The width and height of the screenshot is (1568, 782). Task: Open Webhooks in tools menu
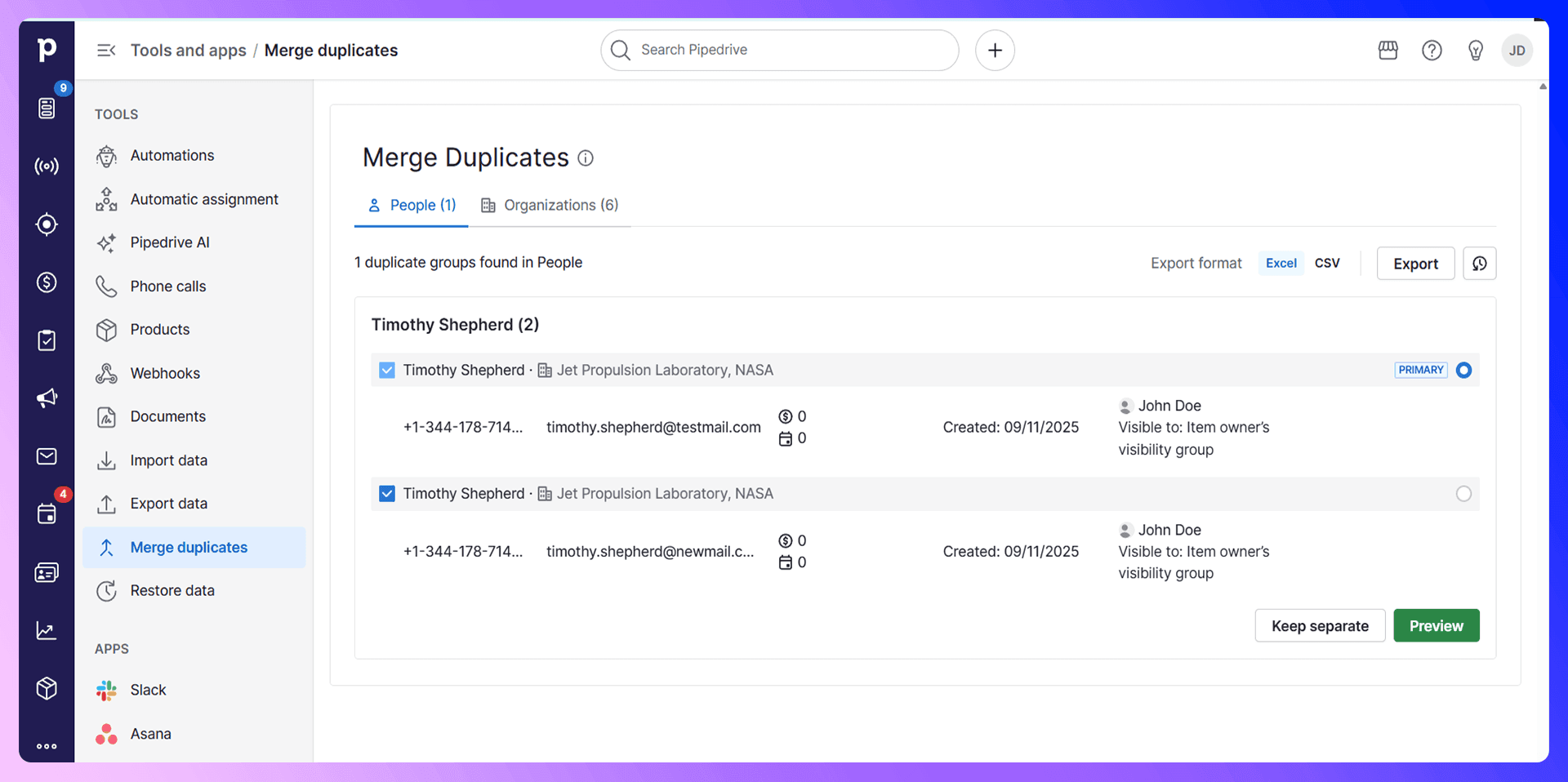(194, 374)
